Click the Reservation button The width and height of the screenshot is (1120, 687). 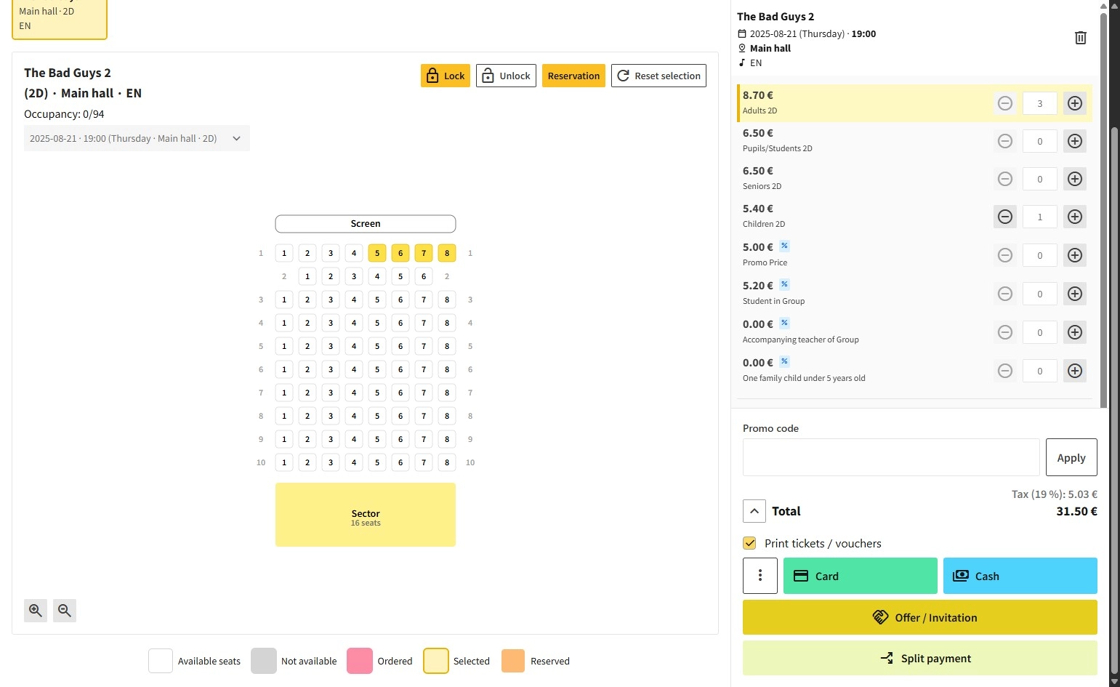573,76
